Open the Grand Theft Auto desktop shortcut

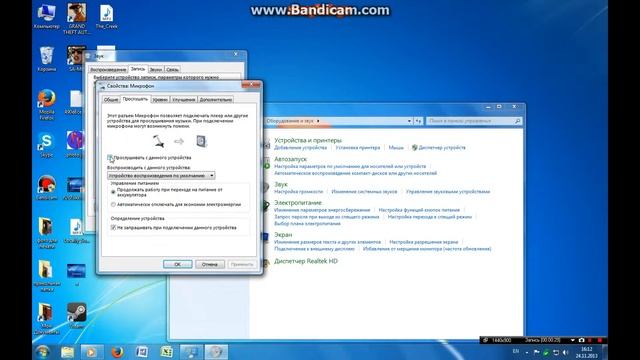(77, 18)
